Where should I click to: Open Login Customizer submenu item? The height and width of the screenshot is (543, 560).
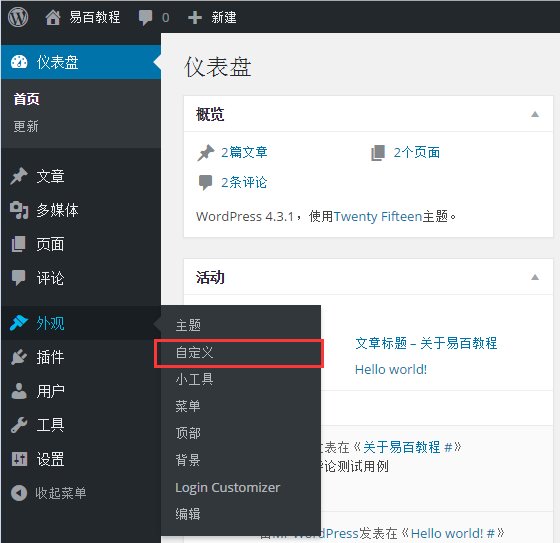point(228,488)
